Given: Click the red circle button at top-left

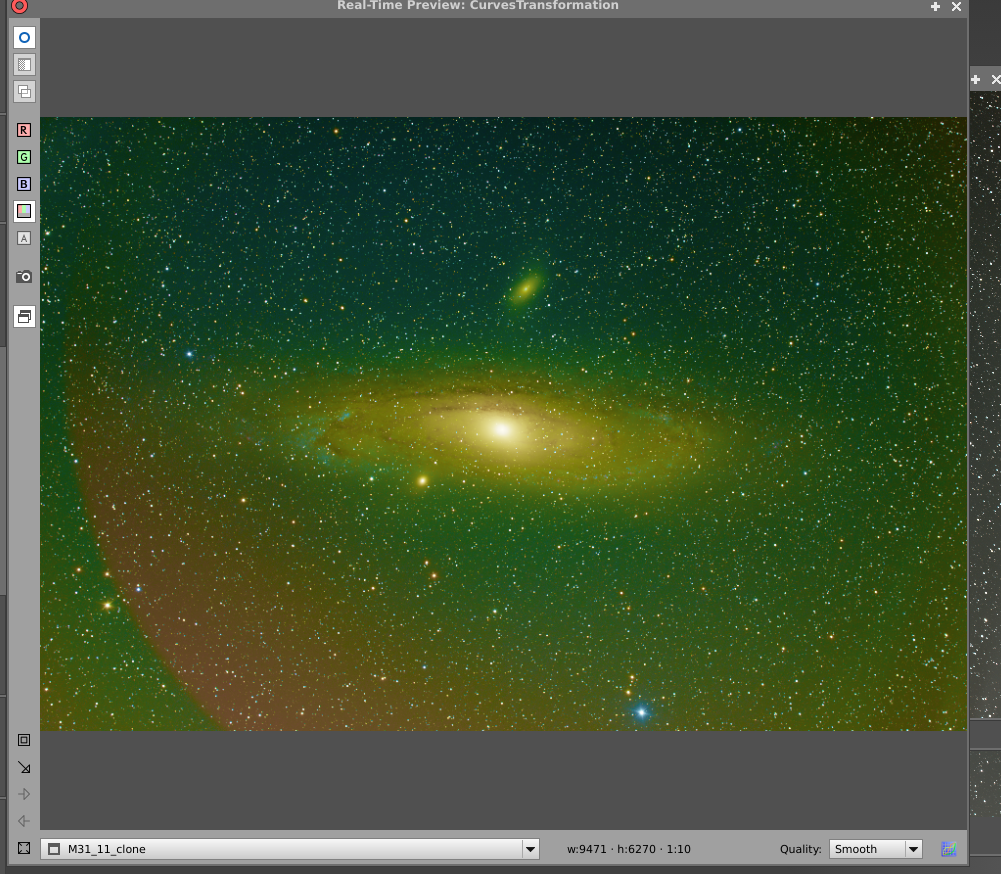Looking at the screenshot, I should (20, 6).
